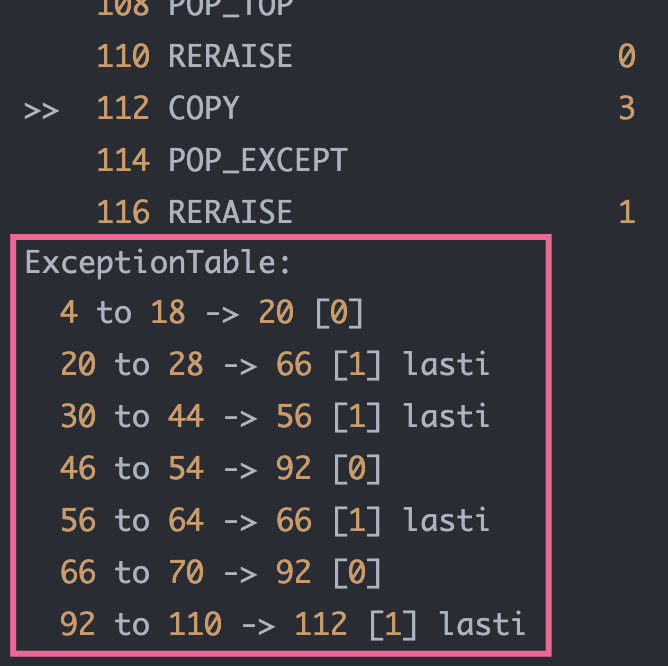Image resolution: width=668 pixels, height=666 pixels.
Task: Click offset number 114 beside POP_EXCEPT
Action: pyautogui.click(x=123, y=160)
